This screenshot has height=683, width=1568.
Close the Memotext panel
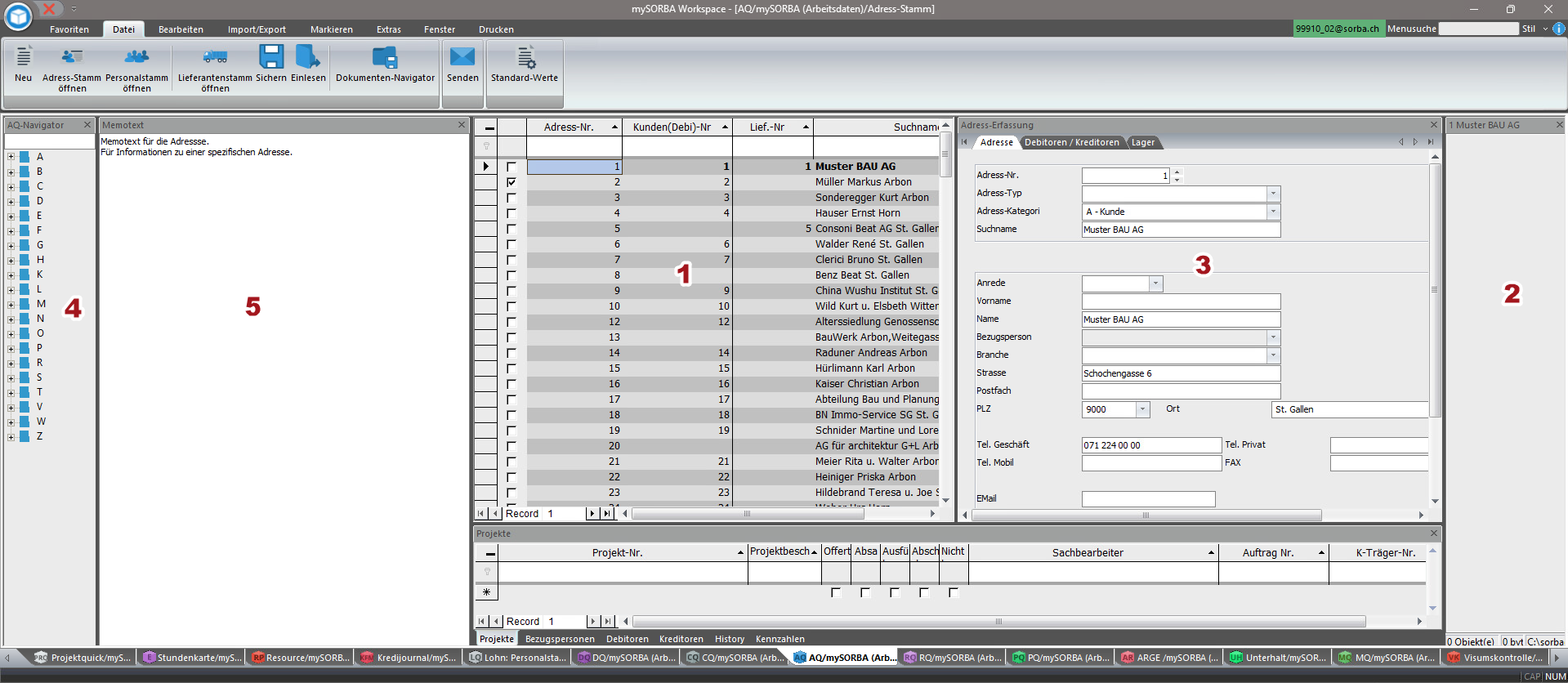pos(462,125)
